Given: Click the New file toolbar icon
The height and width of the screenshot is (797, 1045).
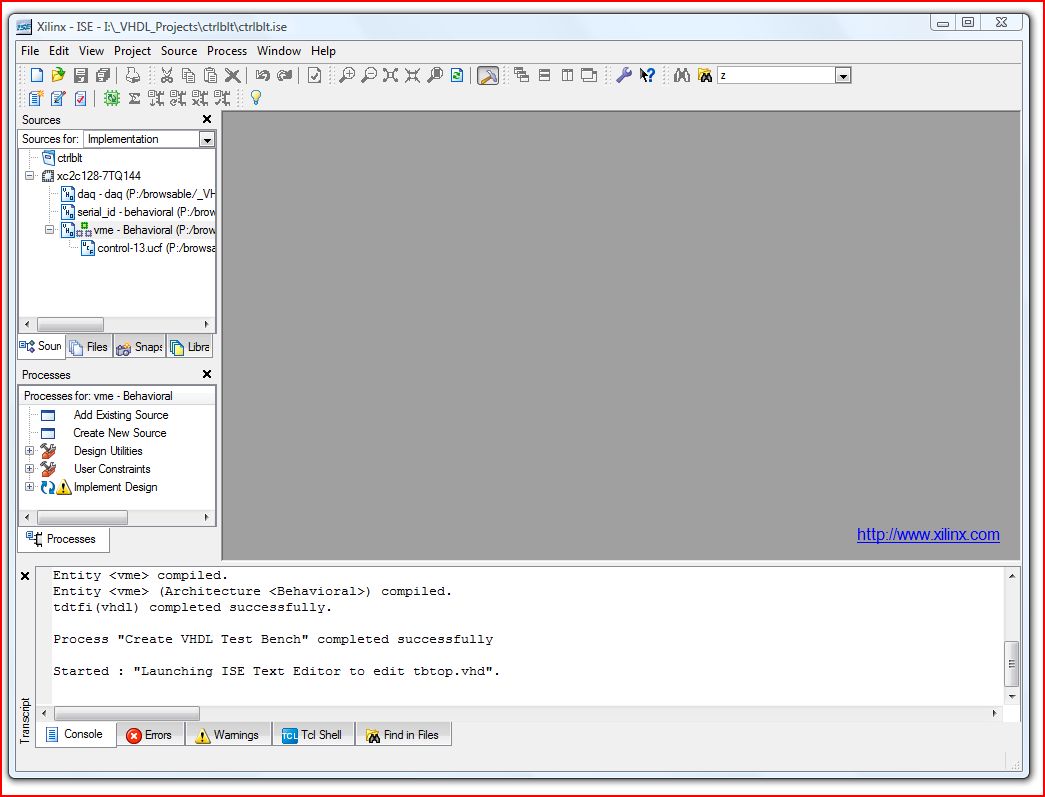Looking at the screenshot, I should tap(37, 75).
